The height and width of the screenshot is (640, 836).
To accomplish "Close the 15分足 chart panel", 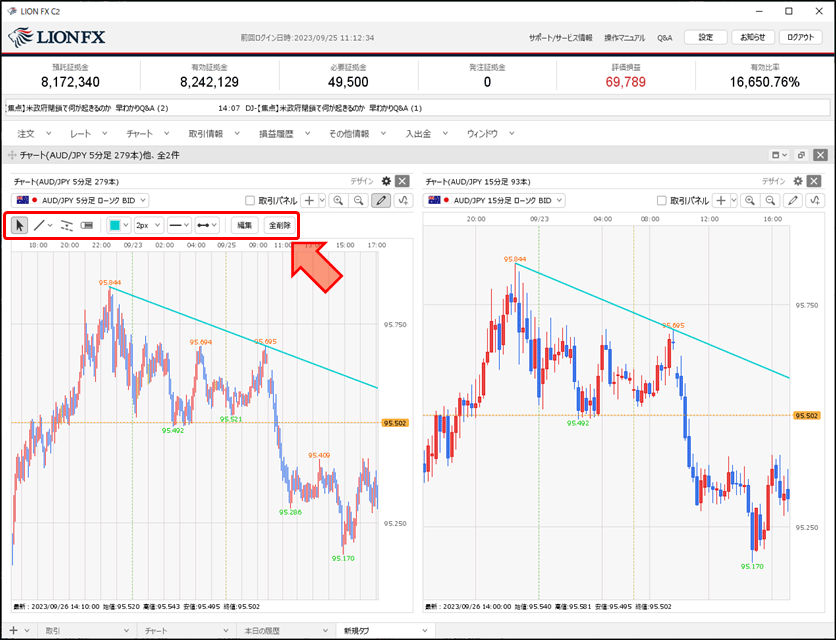I will click(x=814, y=181).
